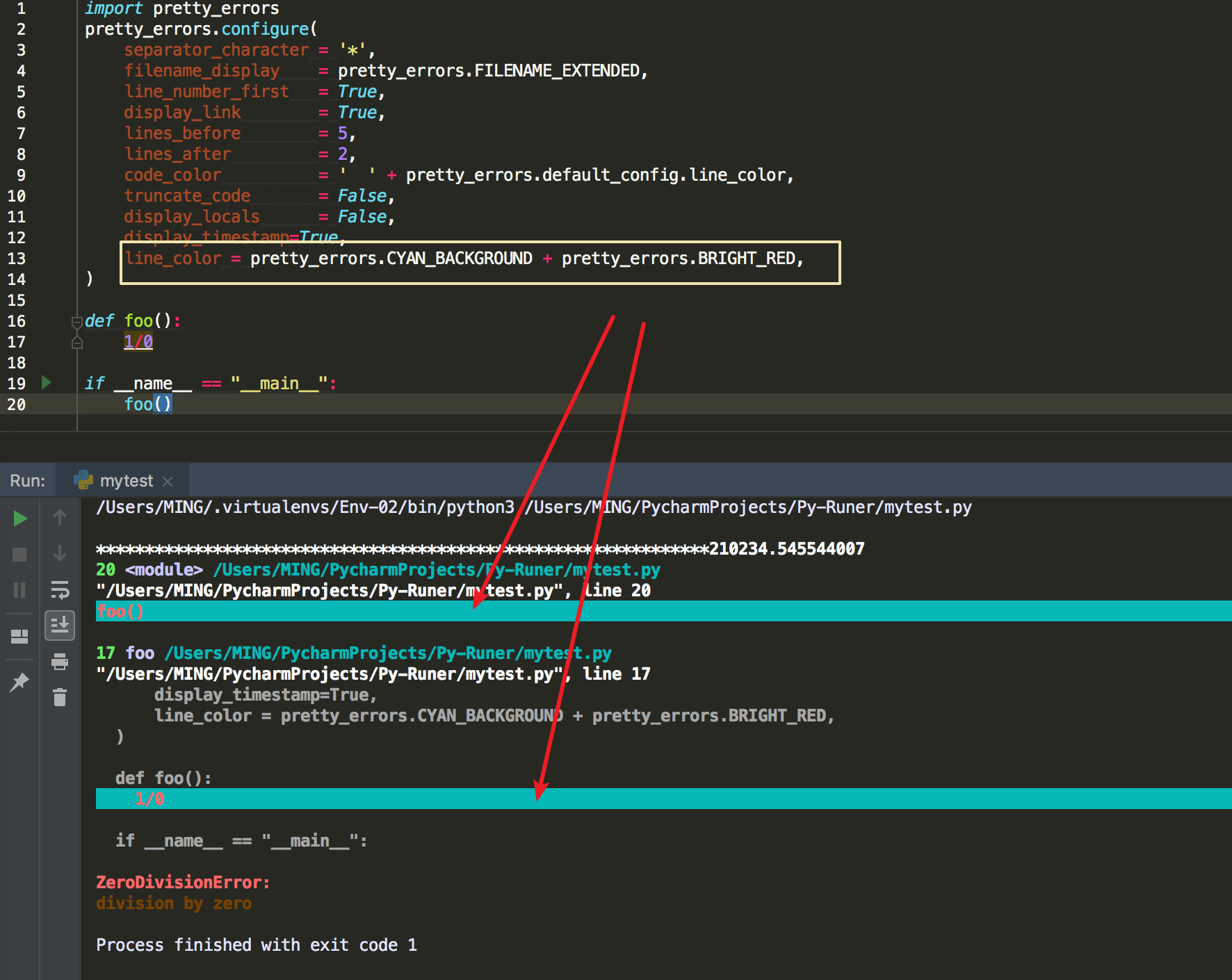Toggle the Pin Tab icon in Run panel

click(x=20, y=682)
